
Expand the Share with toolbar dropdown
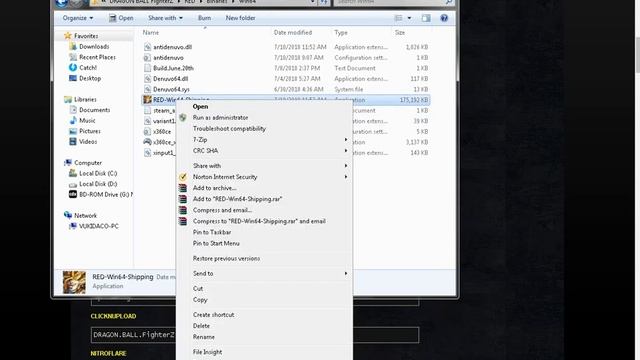click(165, 18)
